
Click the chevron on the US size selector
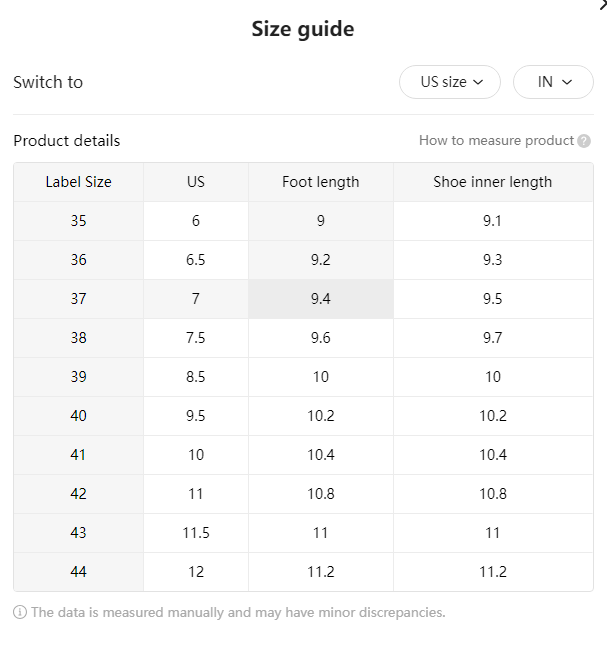click(478, 82)
